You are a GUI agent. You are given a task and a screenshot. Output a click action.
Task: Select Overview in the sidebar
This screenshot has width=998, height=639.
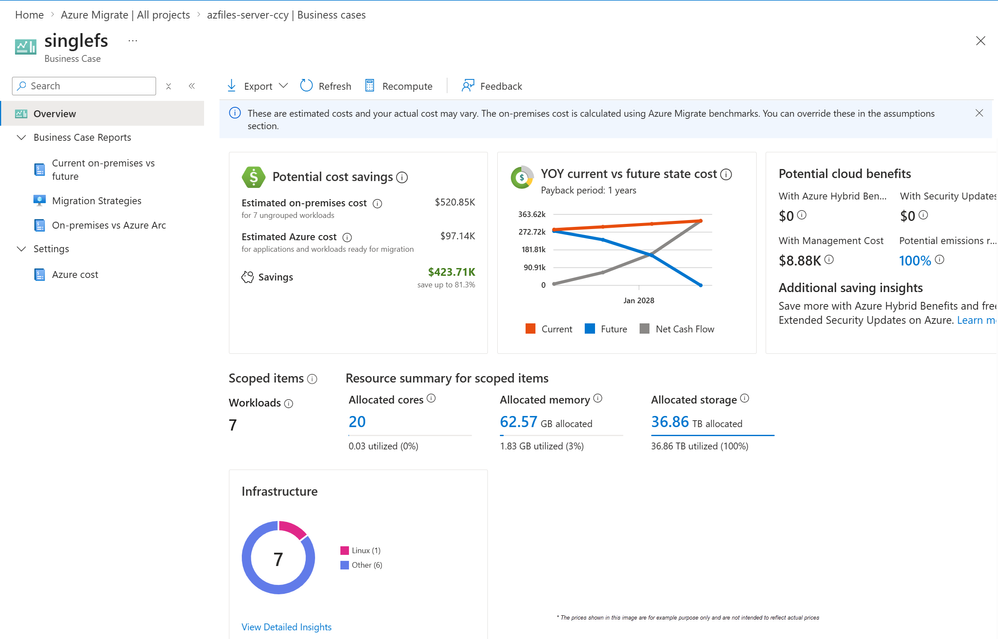55,114
